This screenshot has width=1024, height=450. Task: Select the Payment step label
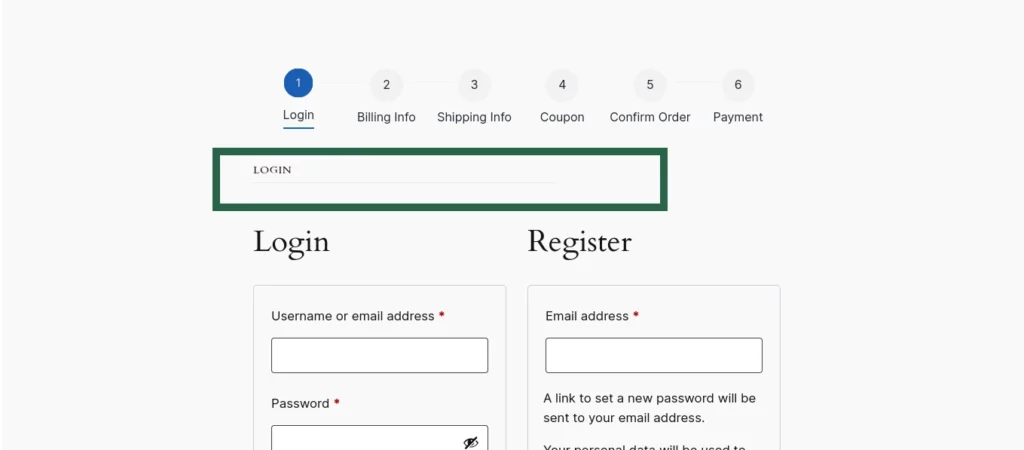(738, 117)
